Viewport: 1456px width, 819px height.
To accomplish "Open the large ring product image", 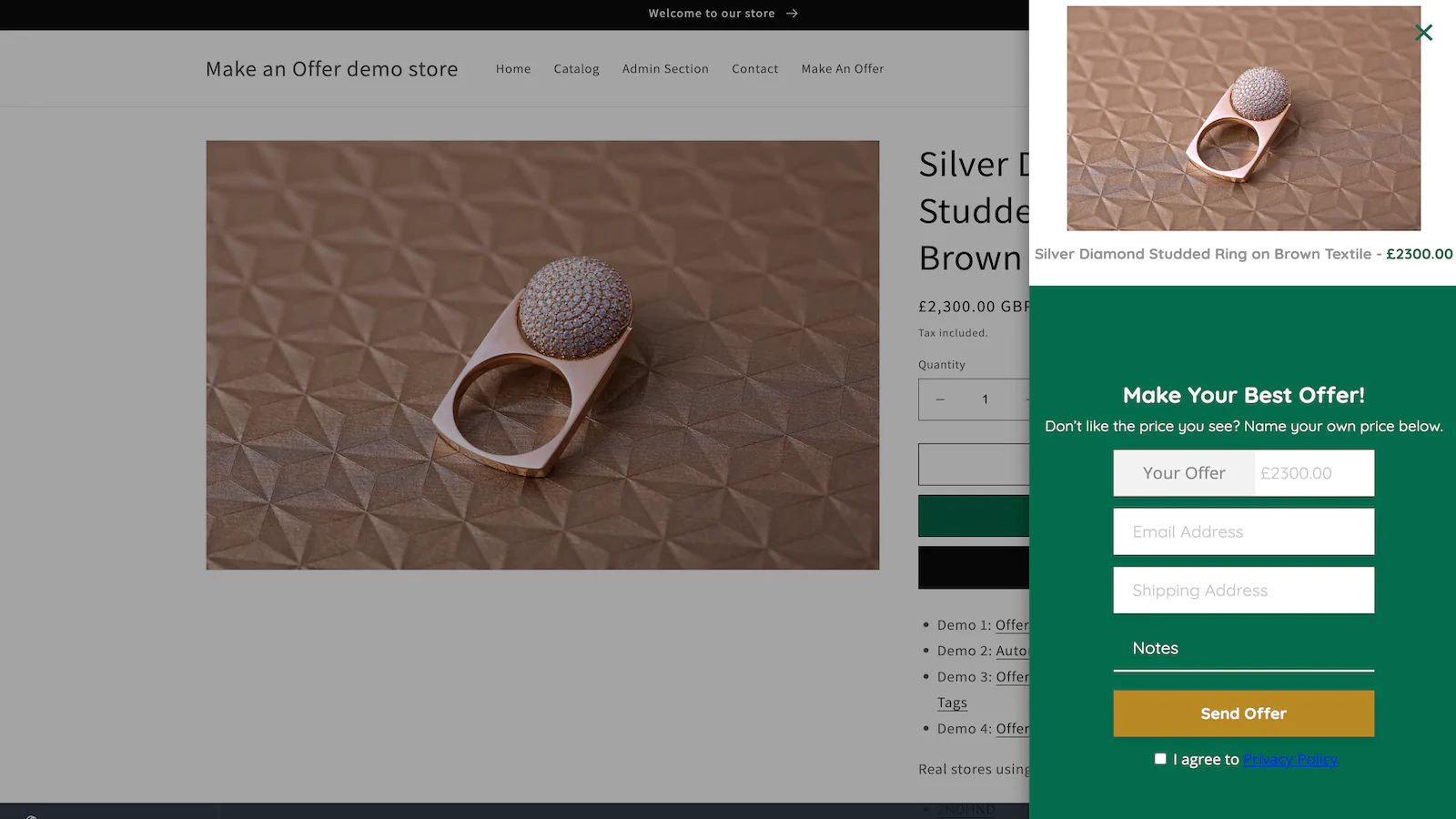I will pos(542,355).
